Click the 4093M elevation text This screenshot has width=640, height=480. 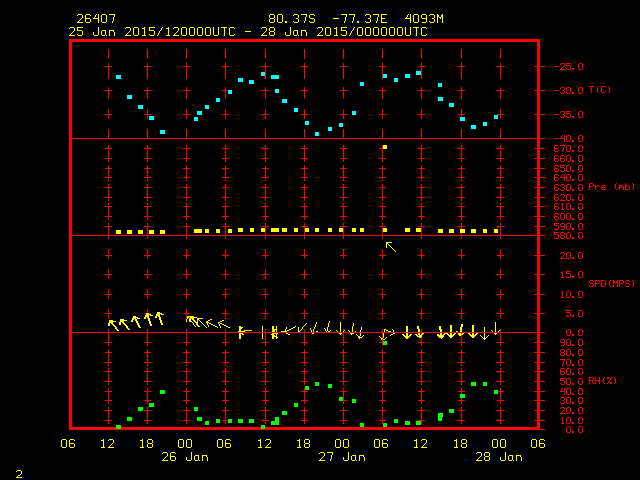click(x=423, y=19)
